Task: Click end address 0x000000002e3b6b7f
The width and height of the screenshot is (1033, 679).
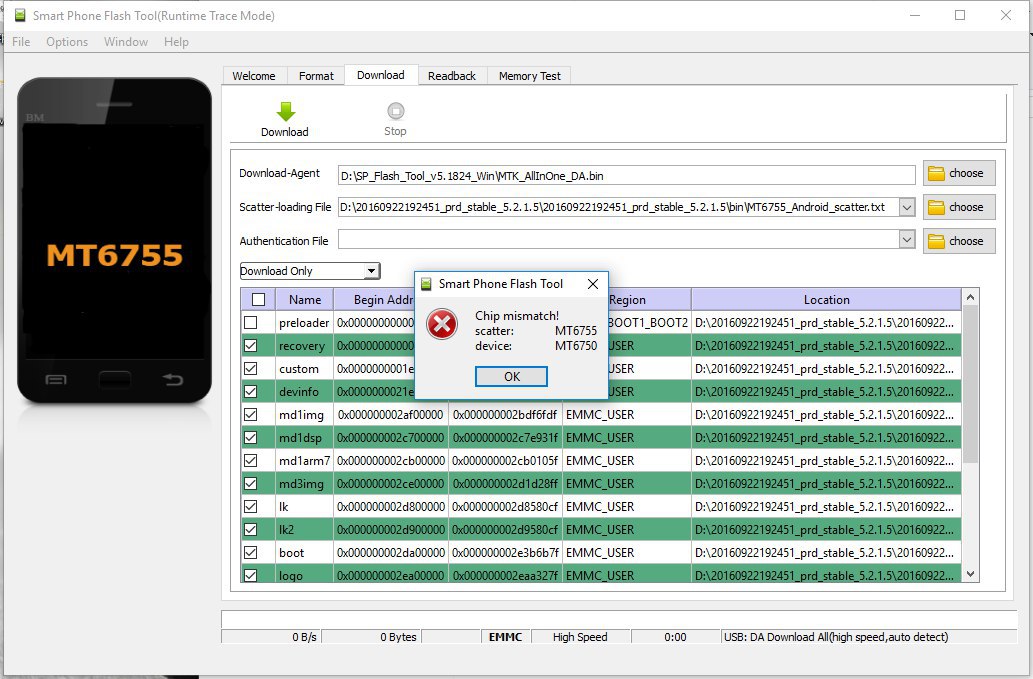Action: click(505, 553)
